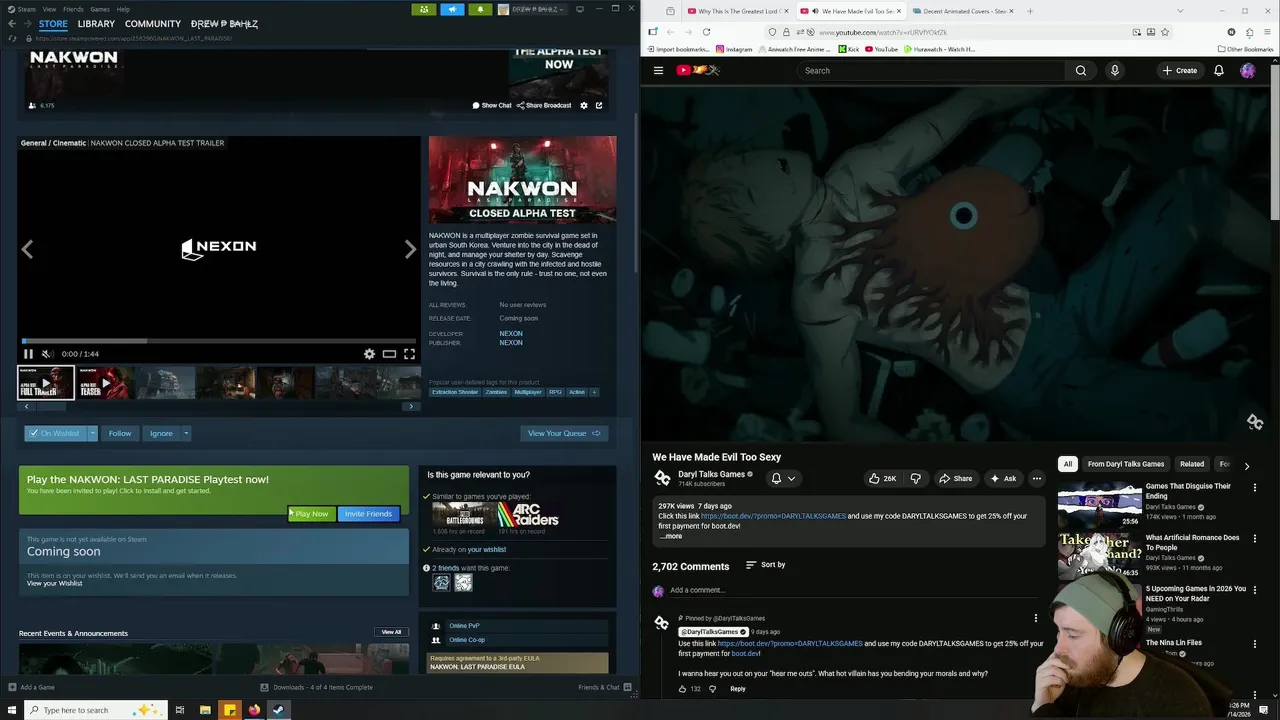Viewport: 1280px width, 720px height.
Task: Open channel notification bell dropdown
Action: click(783, 479)
